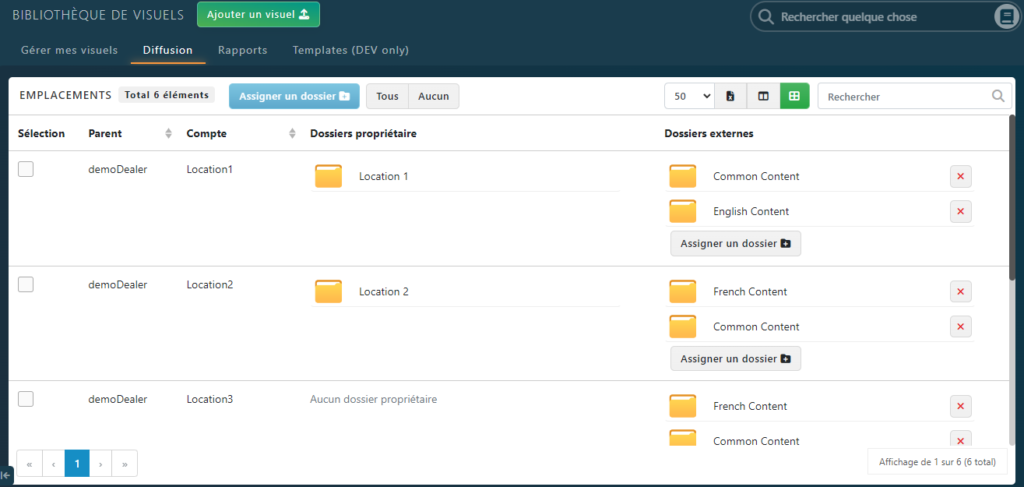Viewport: 1024px width, 487px height.
Task: Switch to the Rapports tab
Action: [x=242, y=50]
